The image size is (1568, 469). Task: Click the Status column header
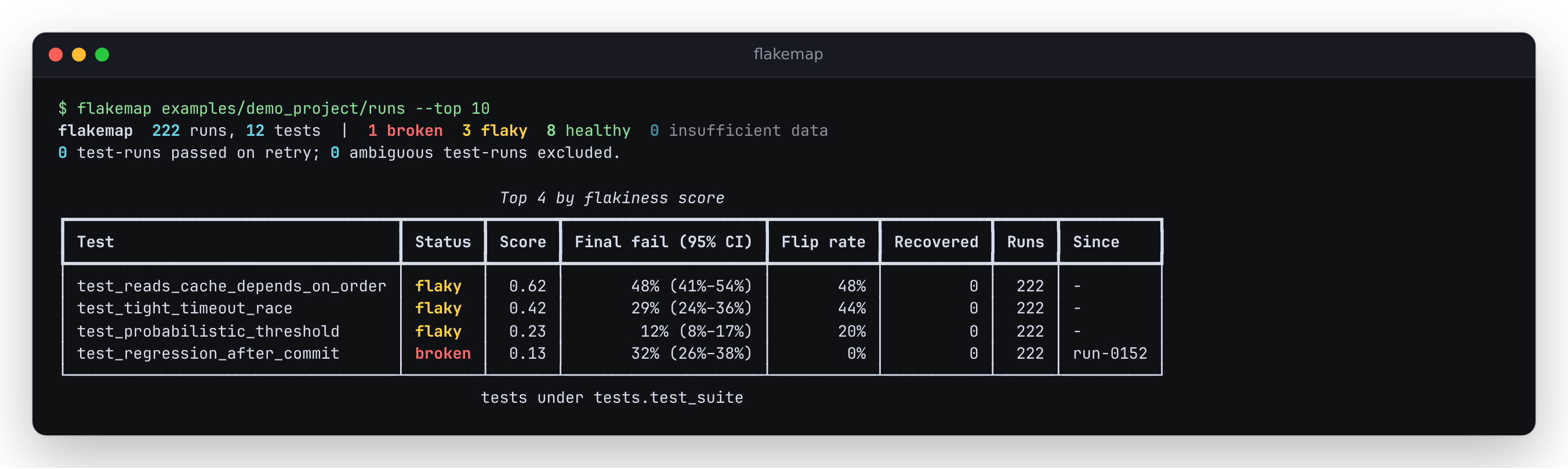coord(443,243)
